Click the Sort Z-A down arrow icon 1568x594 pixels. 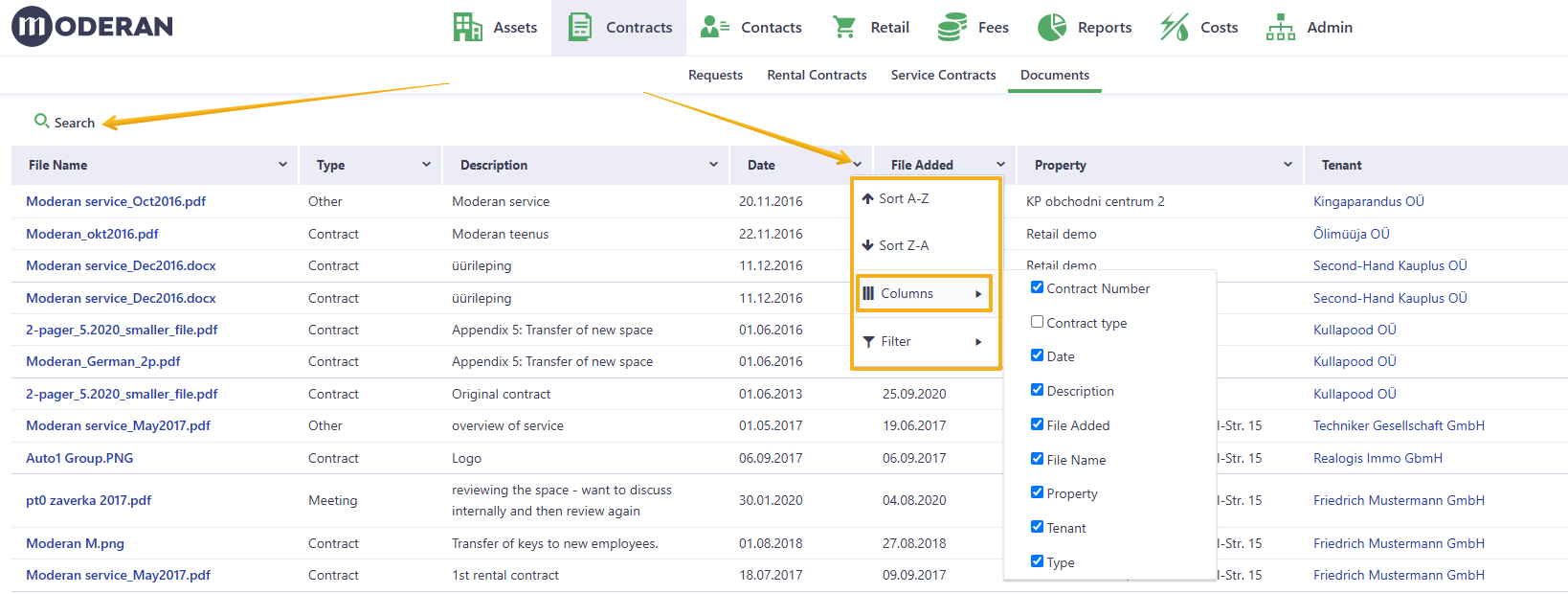(867, 245)
